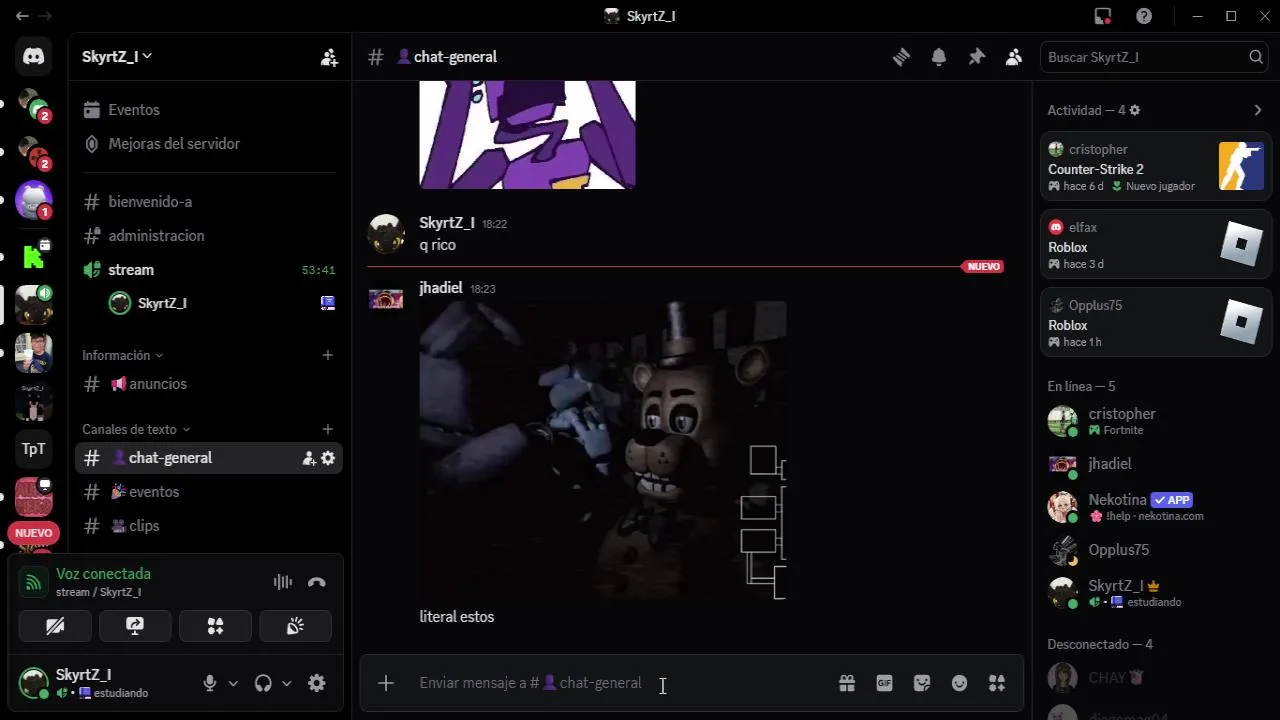This screenshot has width=1280, height=720.
Task: Click NUEVO unread indicator in server list
Action: click(x=34, y=533)
